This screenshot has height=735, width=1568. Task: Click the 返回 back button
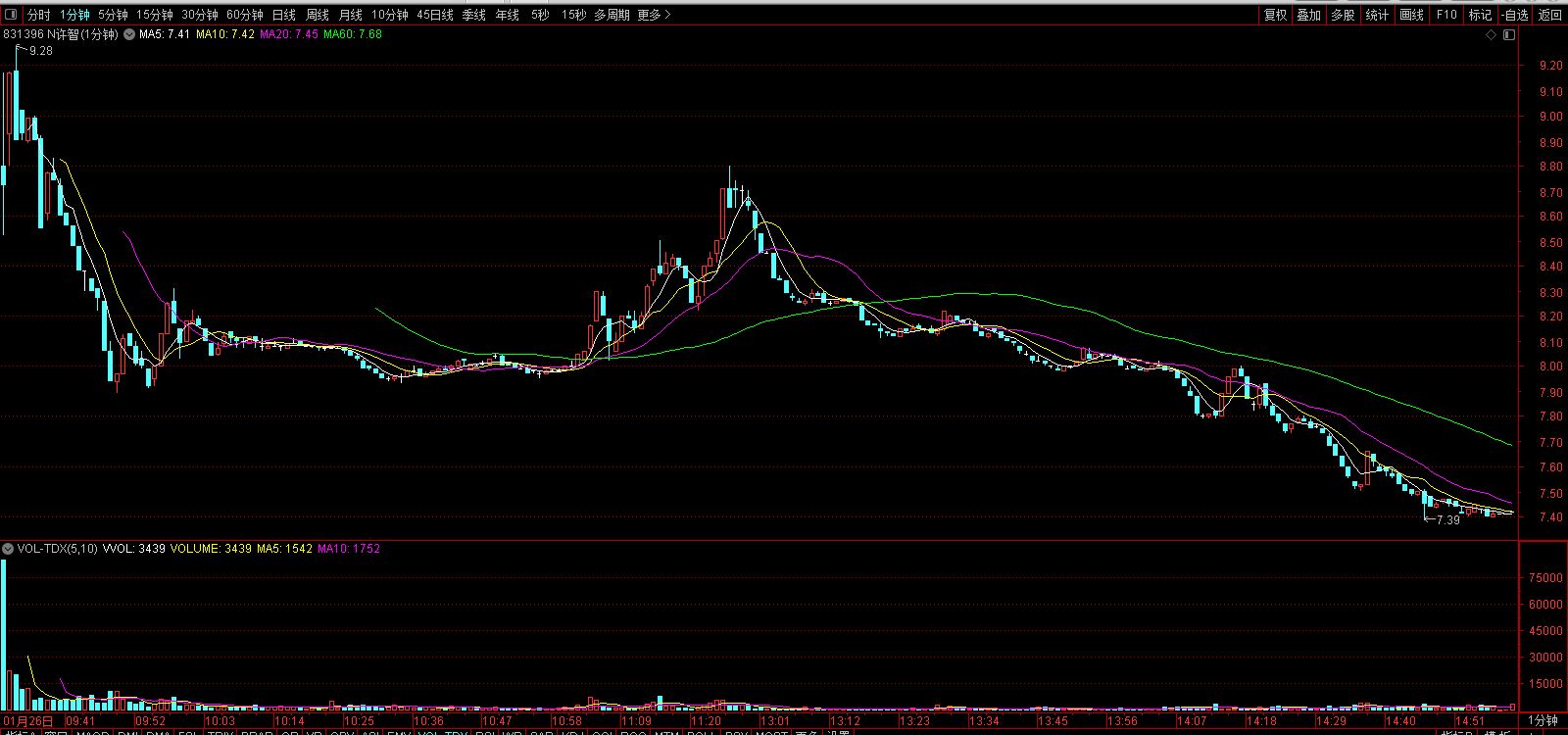click(x=1549, y=15)
